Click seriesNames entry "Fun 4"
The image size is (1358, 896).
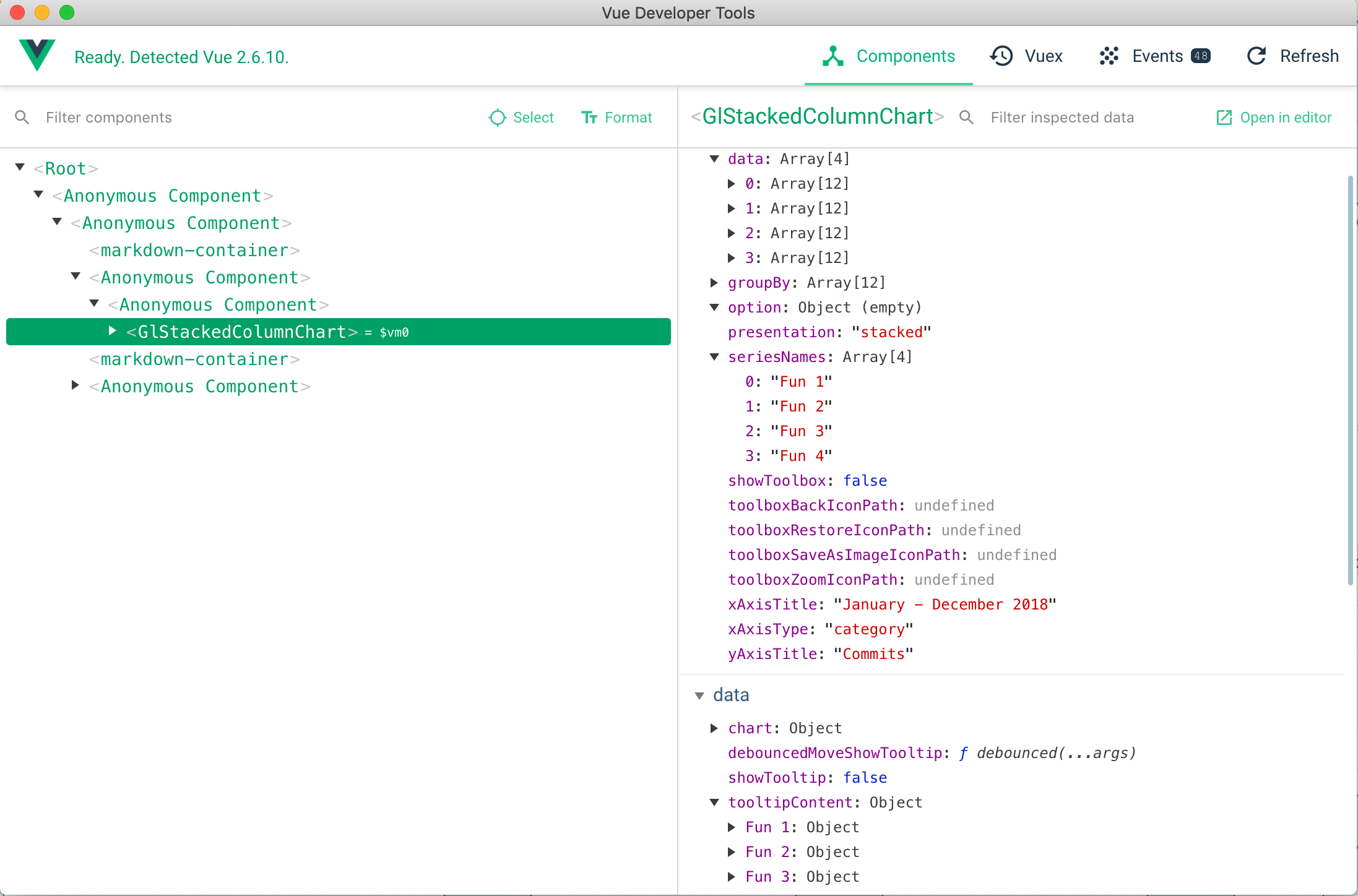click(802, 456)
